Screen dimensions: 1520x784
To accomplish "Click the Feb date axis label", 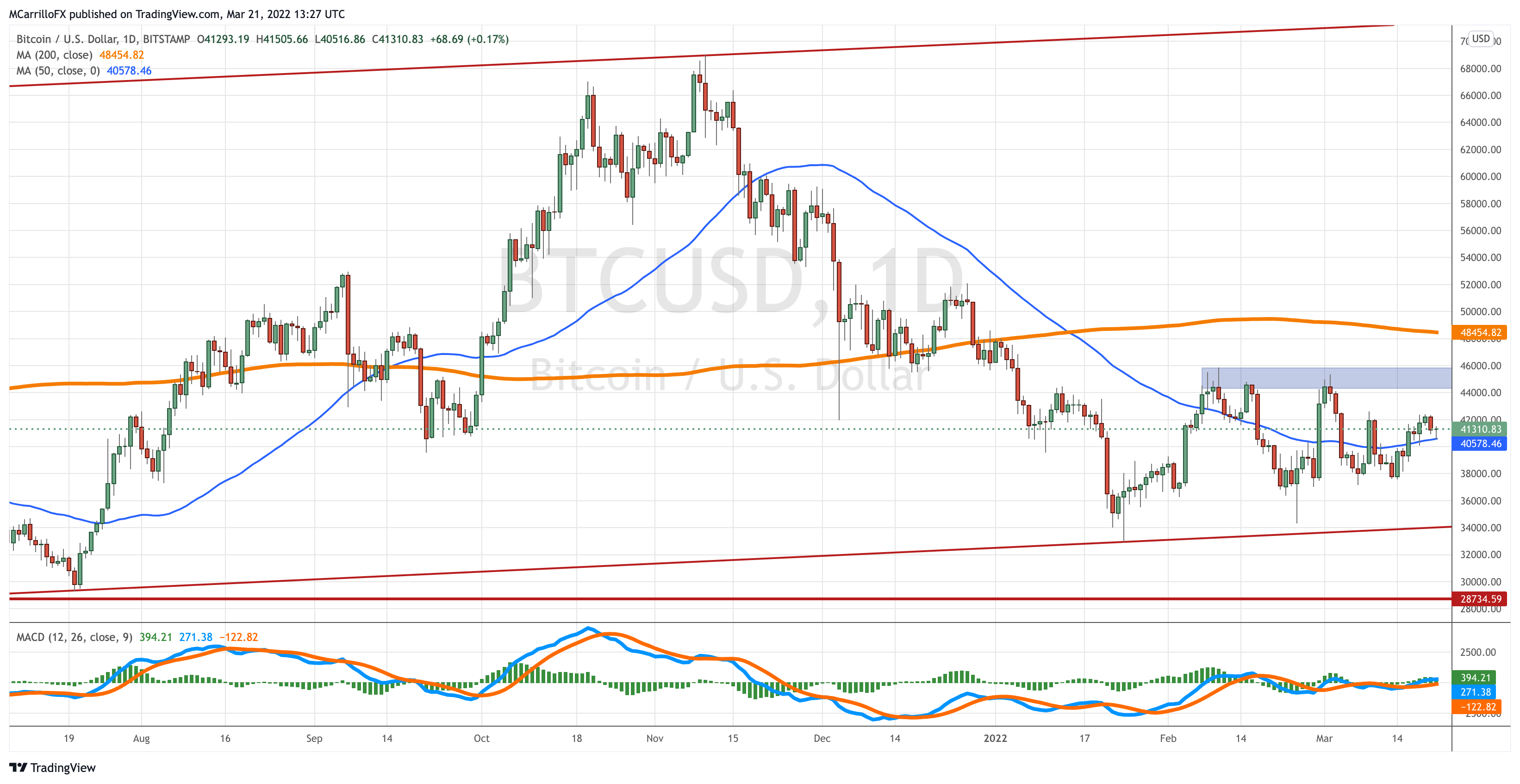I will [x=1168, y=738].
